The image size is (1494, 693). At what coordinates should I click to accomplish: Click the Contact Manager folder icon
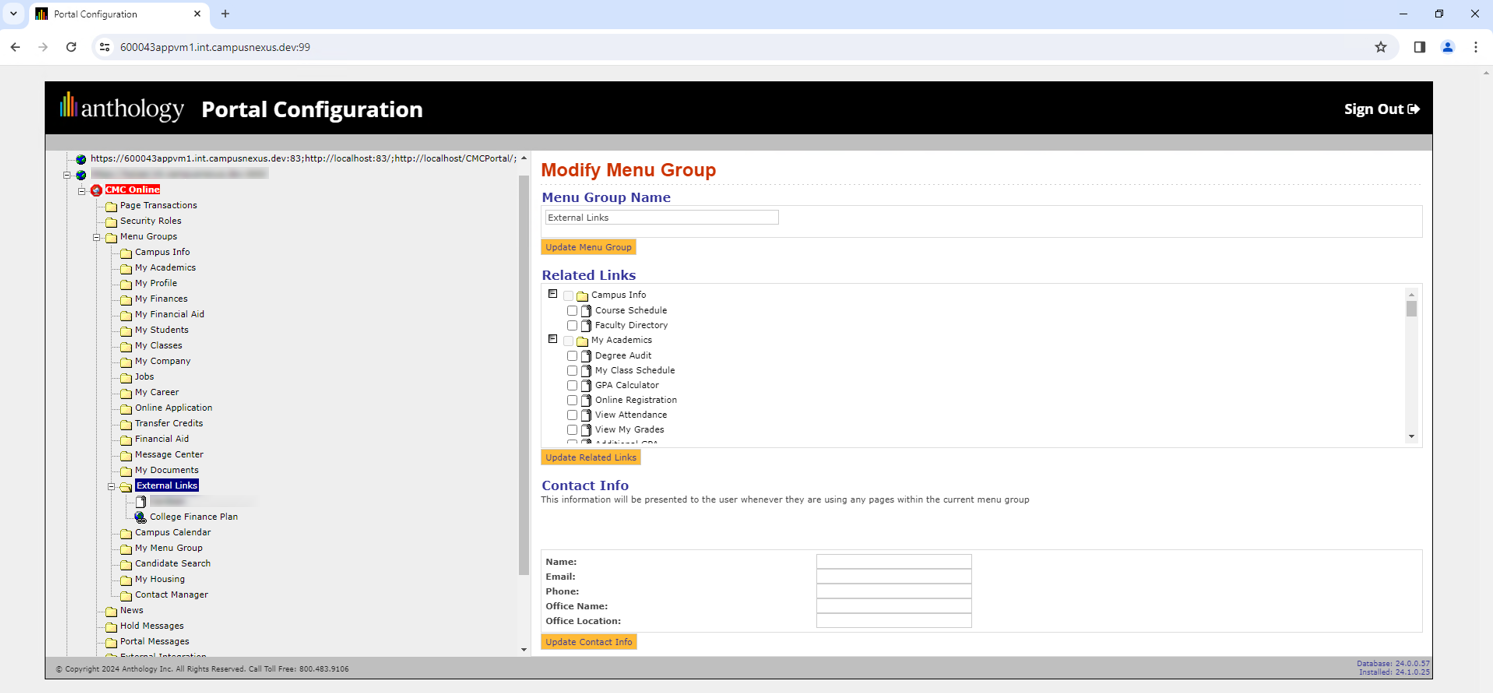coord(126,595)
